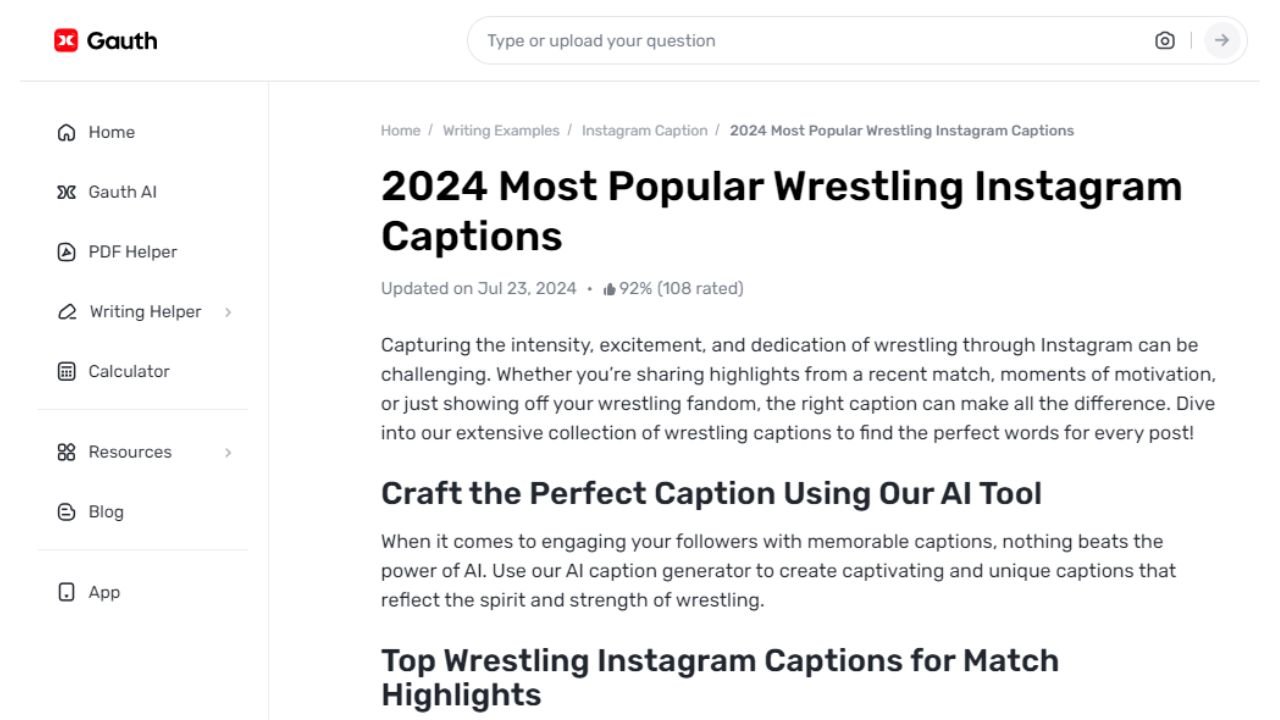Click the App icon in sidebar
Image resolution: width=1280 pixels, height=720 pixels.
(66, 592)
